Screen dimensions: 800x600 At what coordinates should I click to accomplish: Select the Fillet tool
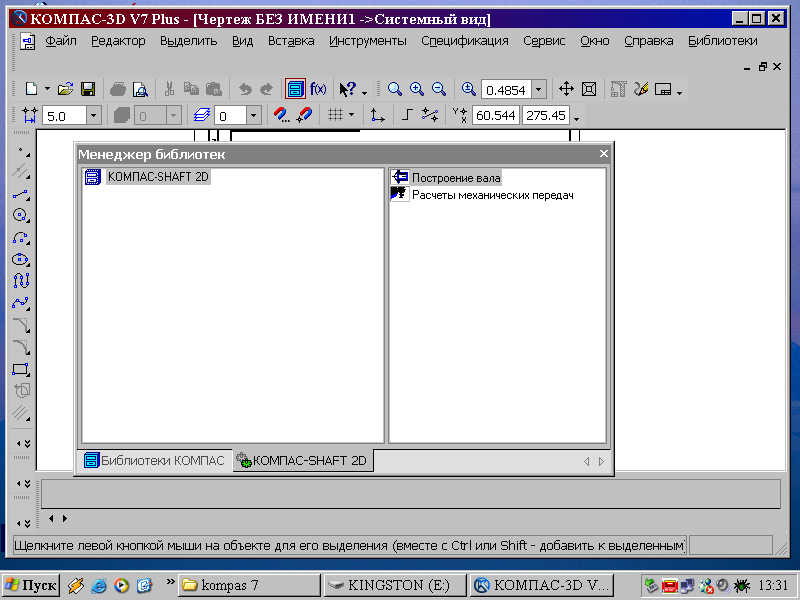21,347
